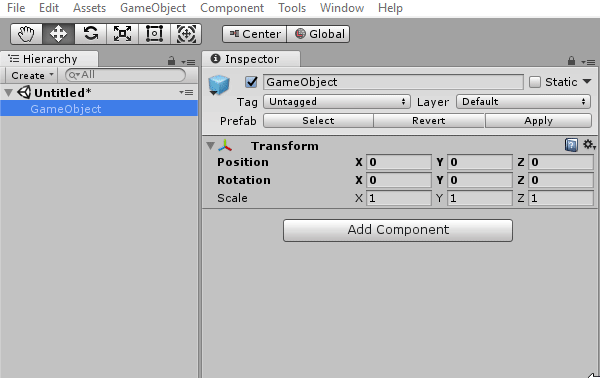Open the Static flags dropdown arrow
This screenshot has width=600, height=378.
pyautogui.click(x=587, y=81)
